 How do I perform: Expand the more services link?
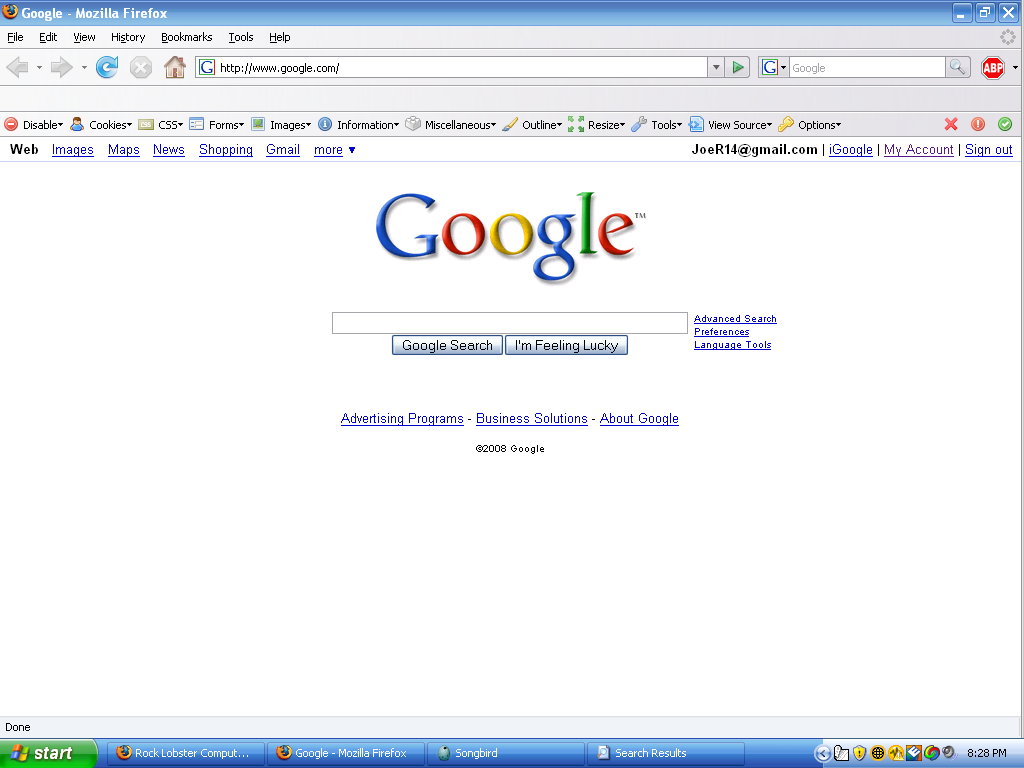(334, 150)
